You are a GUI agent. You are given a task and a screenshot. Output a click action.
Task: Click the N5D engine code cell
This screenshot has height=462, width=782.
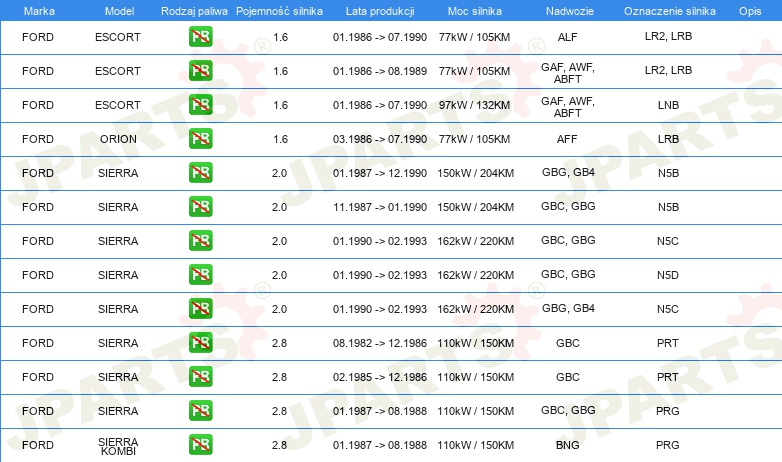[668, 275]
